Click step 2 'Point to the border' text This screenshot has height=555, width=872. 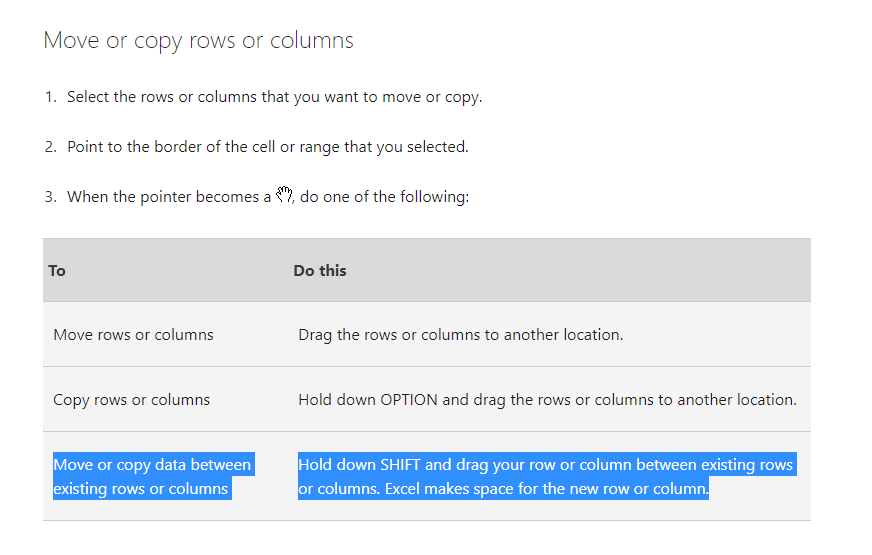pyautogui.click(x=267, y=147)
